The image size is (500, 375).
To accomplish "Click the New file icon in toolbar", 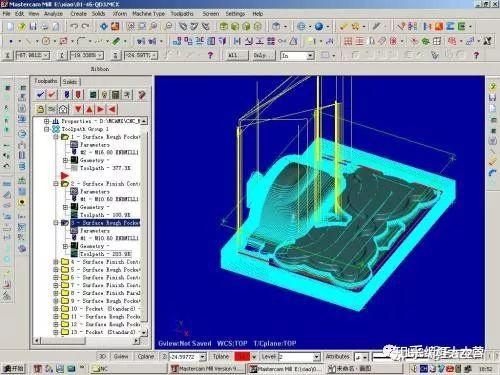I will click(x=10, y=26).
